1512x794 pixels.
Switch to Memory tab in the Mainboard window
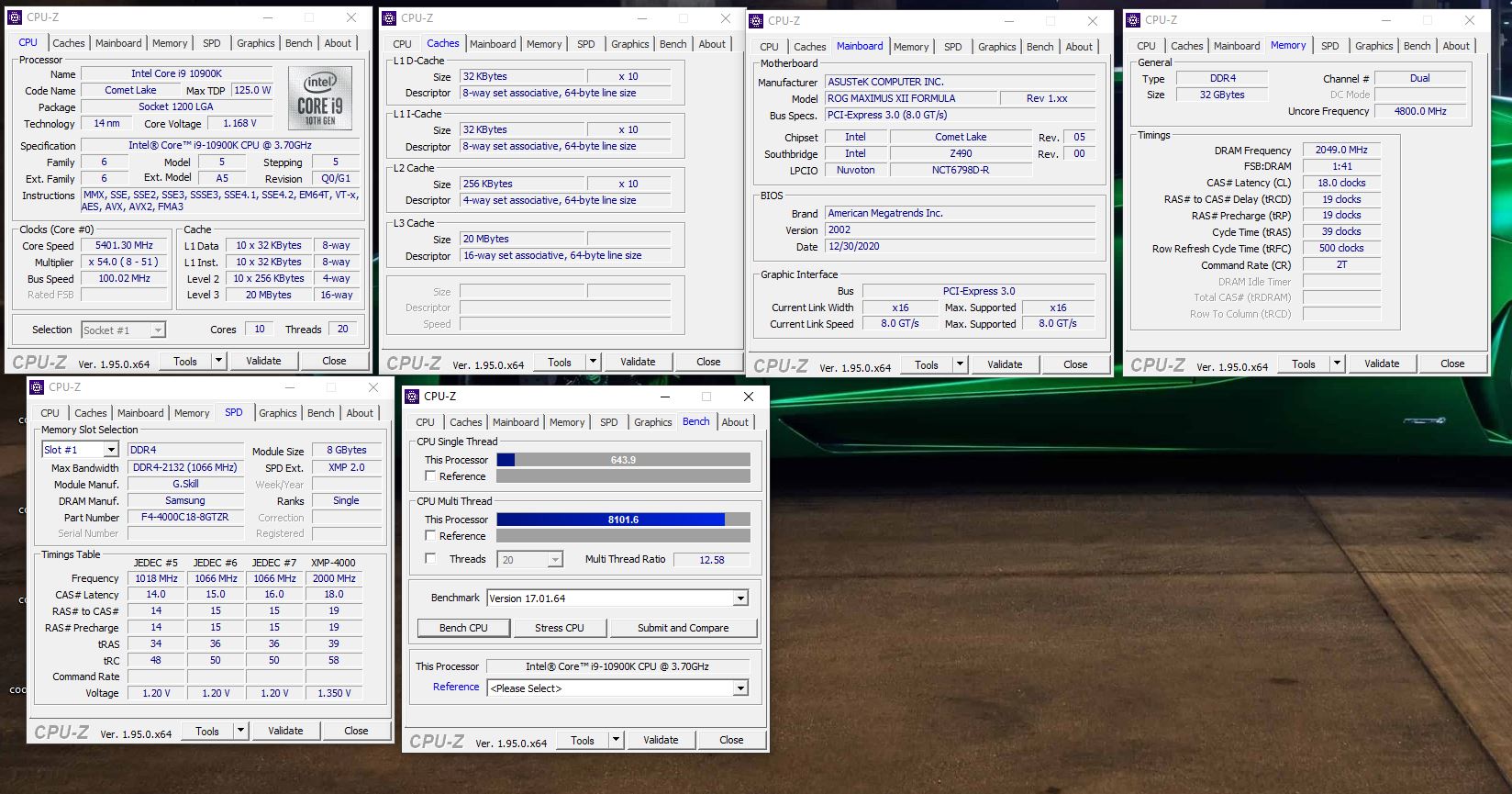(x=911, y=47)
